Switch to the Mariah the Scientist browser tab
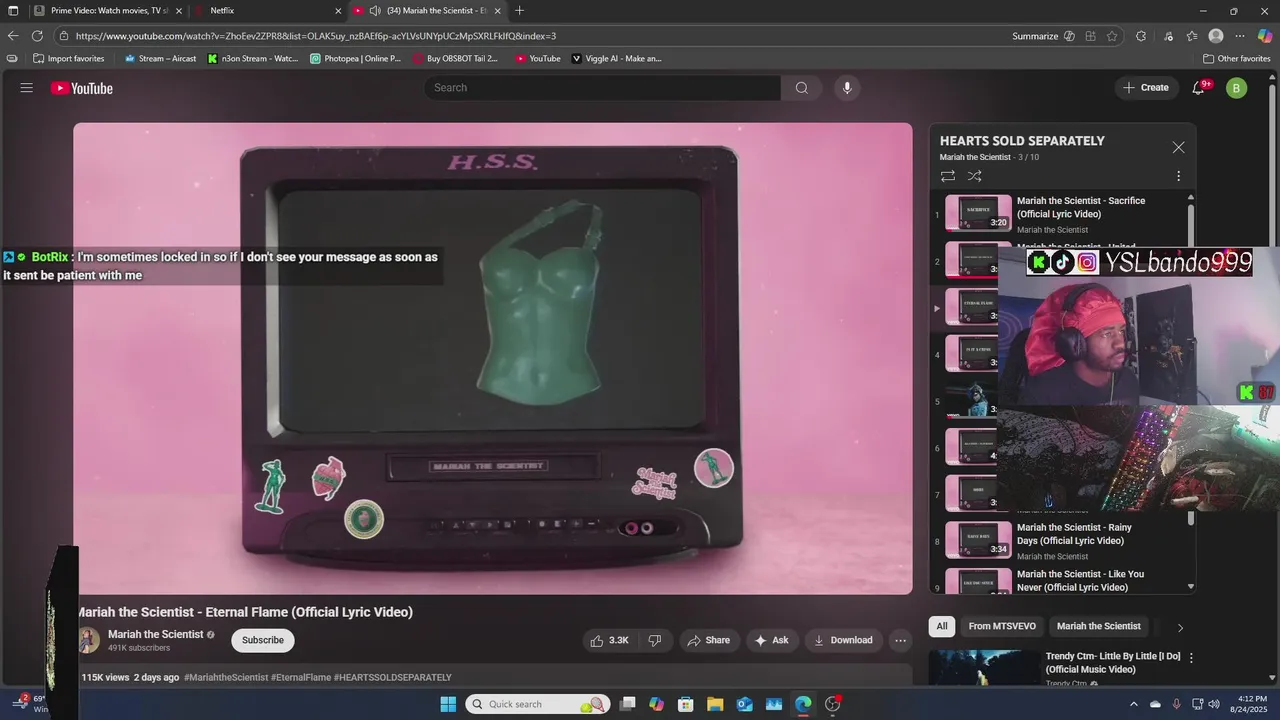This screenshot has width=1280, height=720. (428, 10)
